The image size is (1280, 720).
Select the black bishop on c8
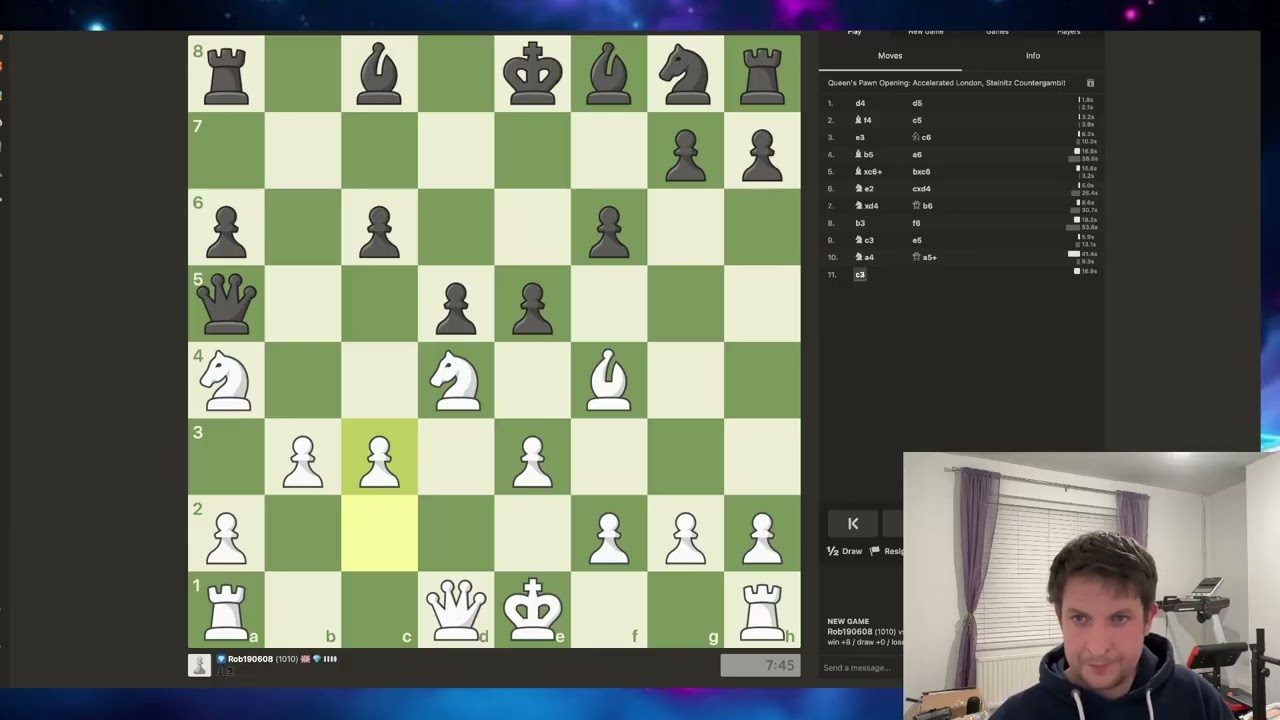379,74
